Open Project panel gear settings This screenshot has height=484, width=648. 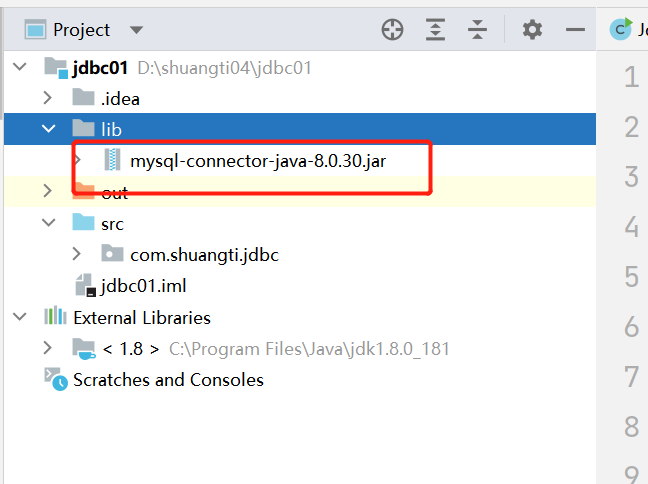pyautogui.click(x=532, y=30)
